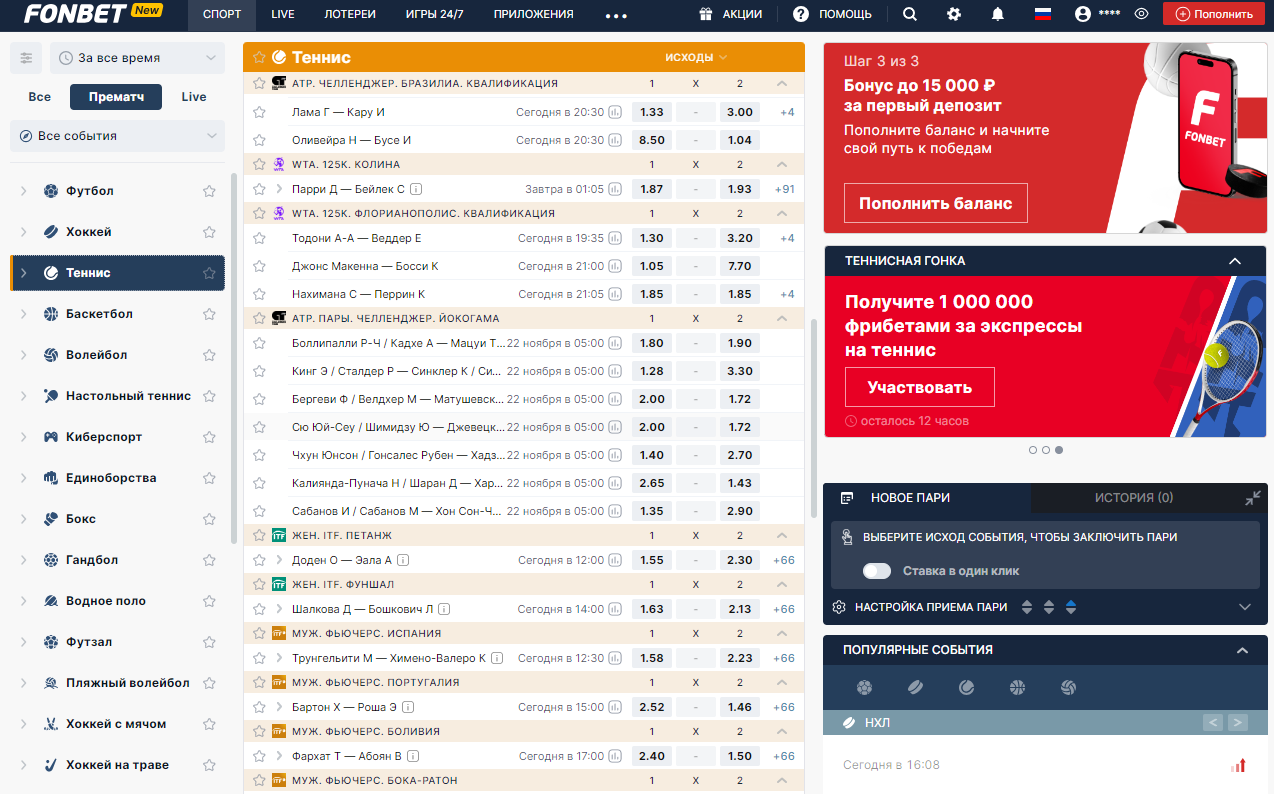Open the Приложения navigation tab
Image resolution: width=1274 pixels, height=794 pixels.
(534, 14)
